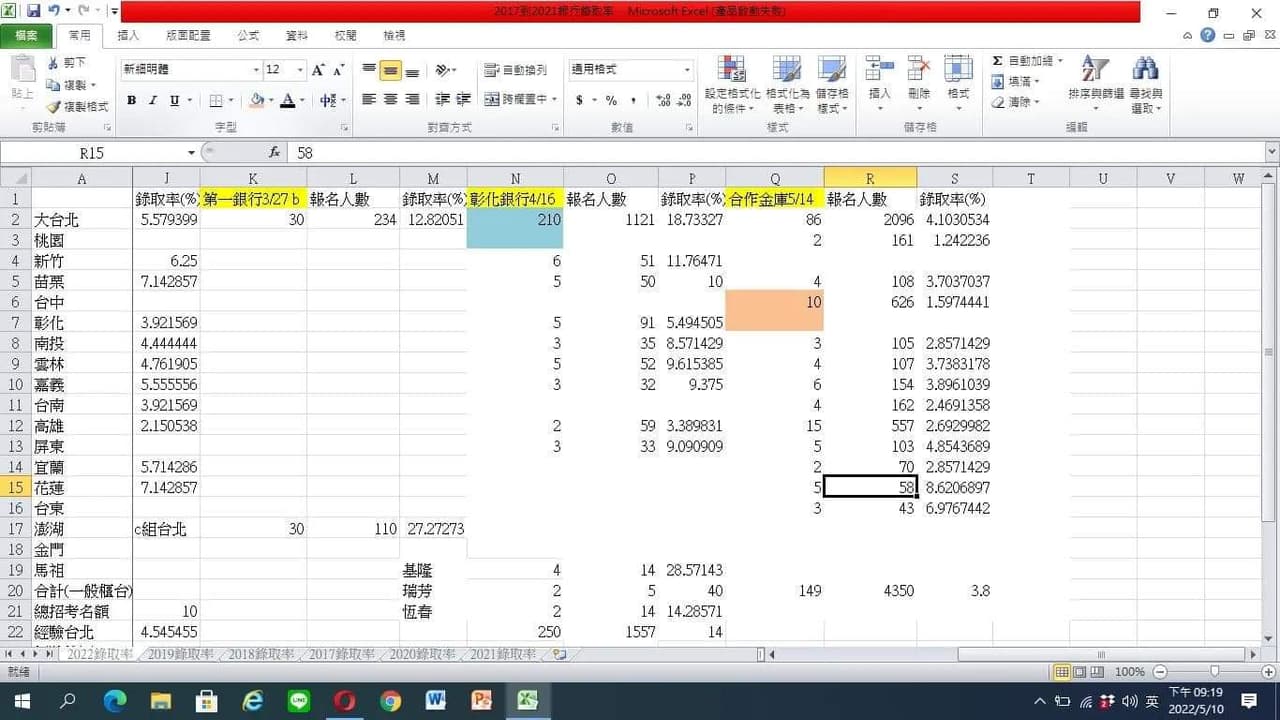Decrease the cell indent

443,100
